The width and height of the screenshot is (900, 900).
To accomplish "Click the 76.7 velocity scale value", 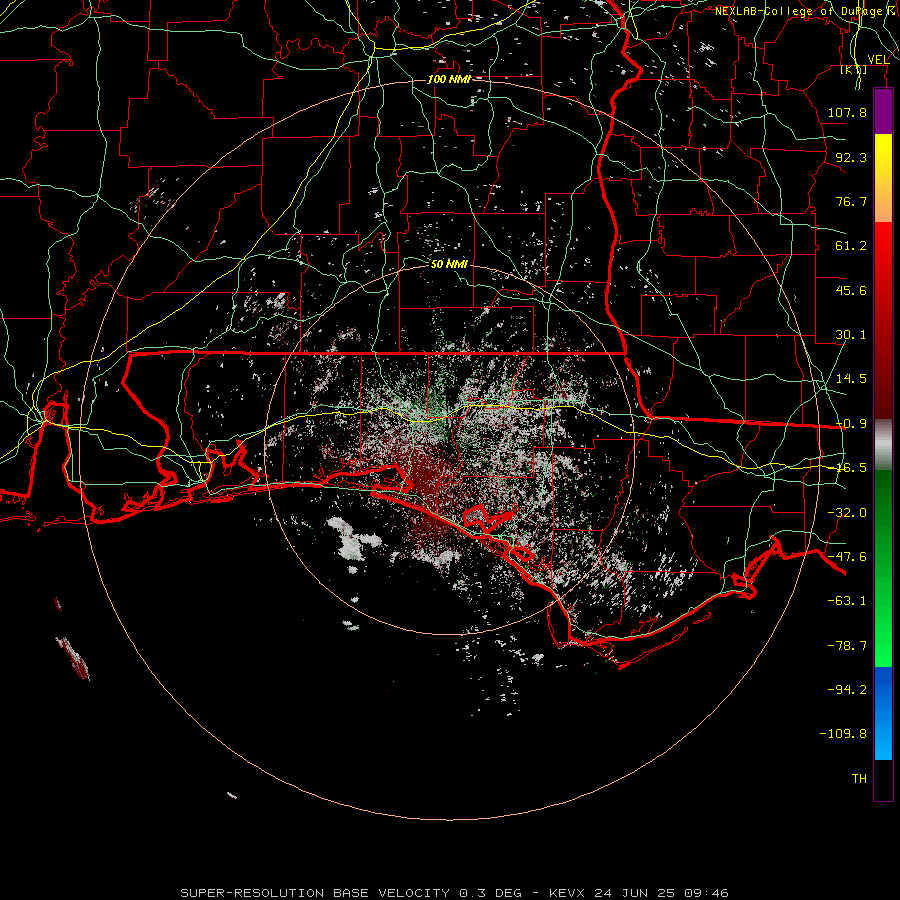I will (851, 201).
